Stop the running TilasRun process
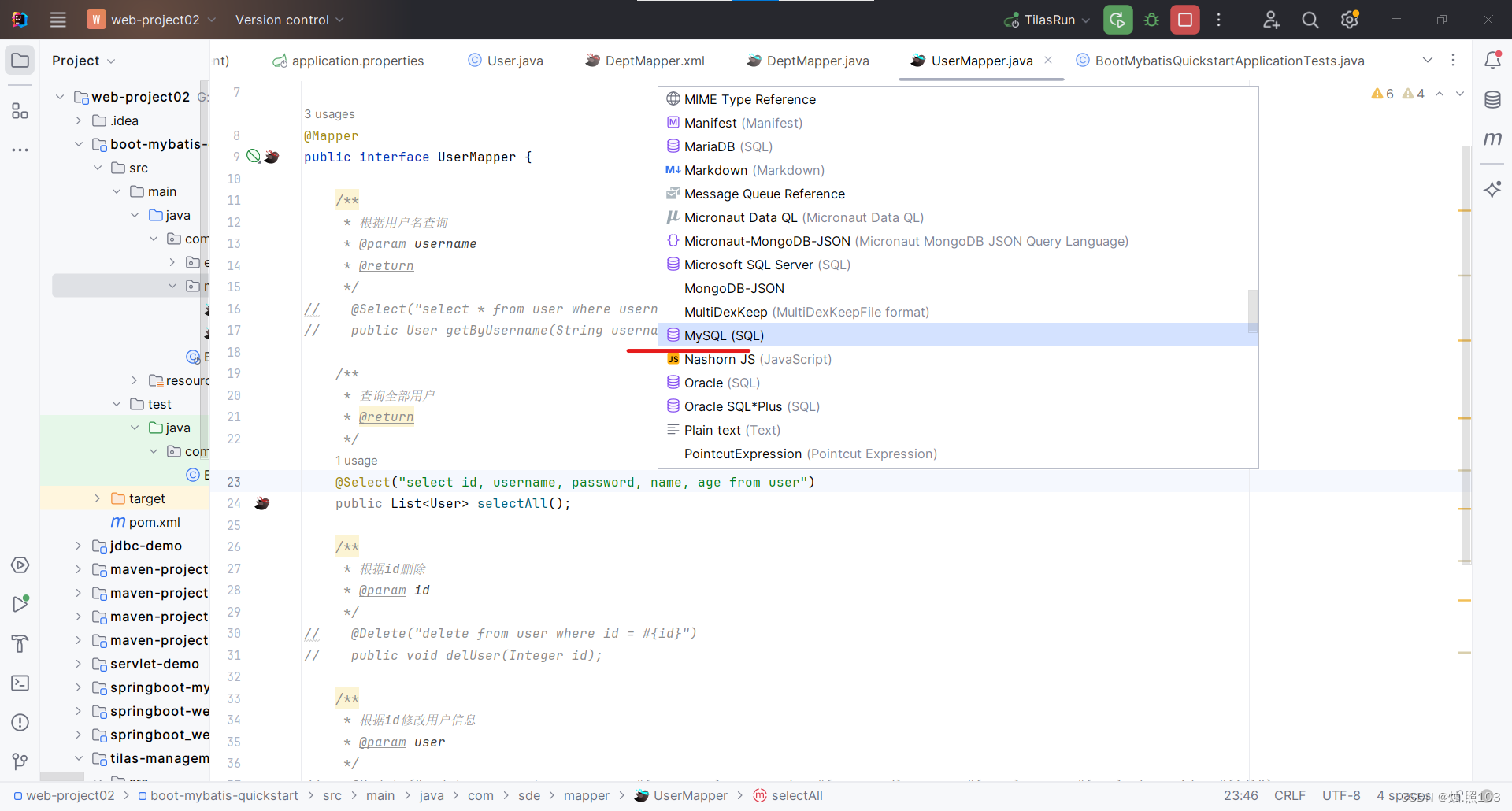This screenshot has height=811, width=1512. tap(1185, 20)
